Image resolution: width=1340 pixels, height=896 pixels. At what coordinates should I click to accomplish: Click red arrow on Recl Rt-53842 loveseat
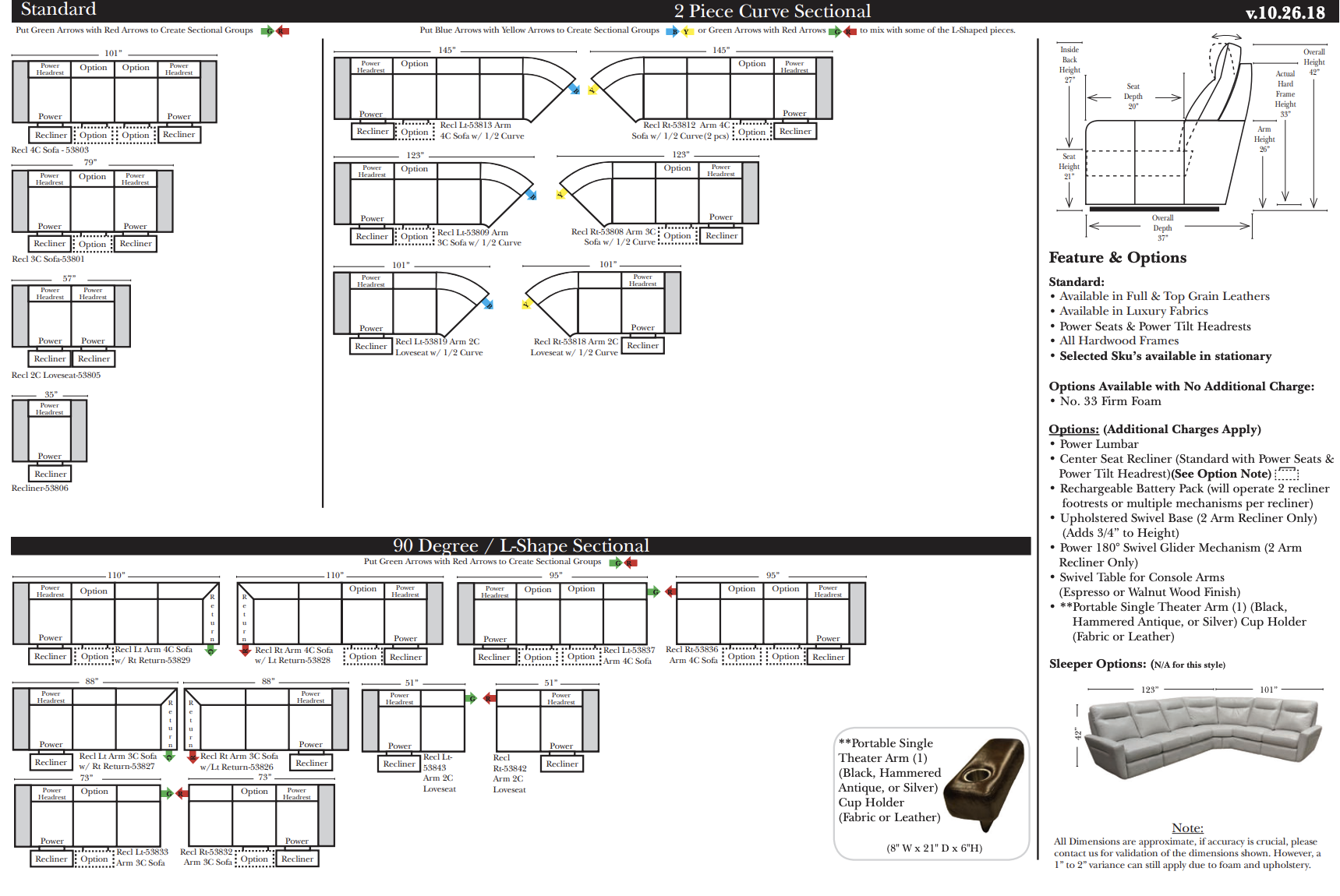489,698
